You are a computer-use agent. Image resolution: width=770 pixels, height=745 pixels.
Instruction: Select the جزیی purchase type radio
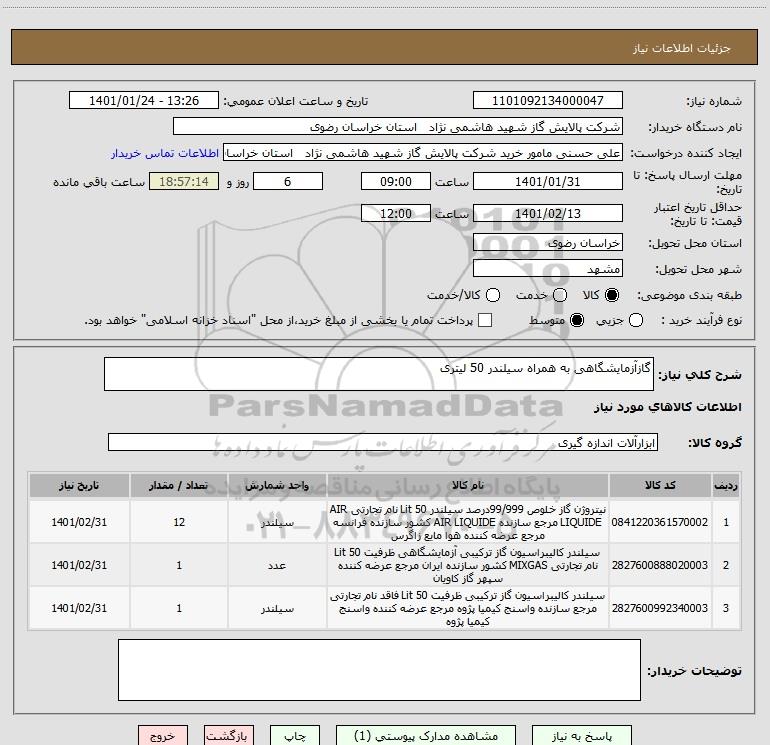click(x=636, y=320)
